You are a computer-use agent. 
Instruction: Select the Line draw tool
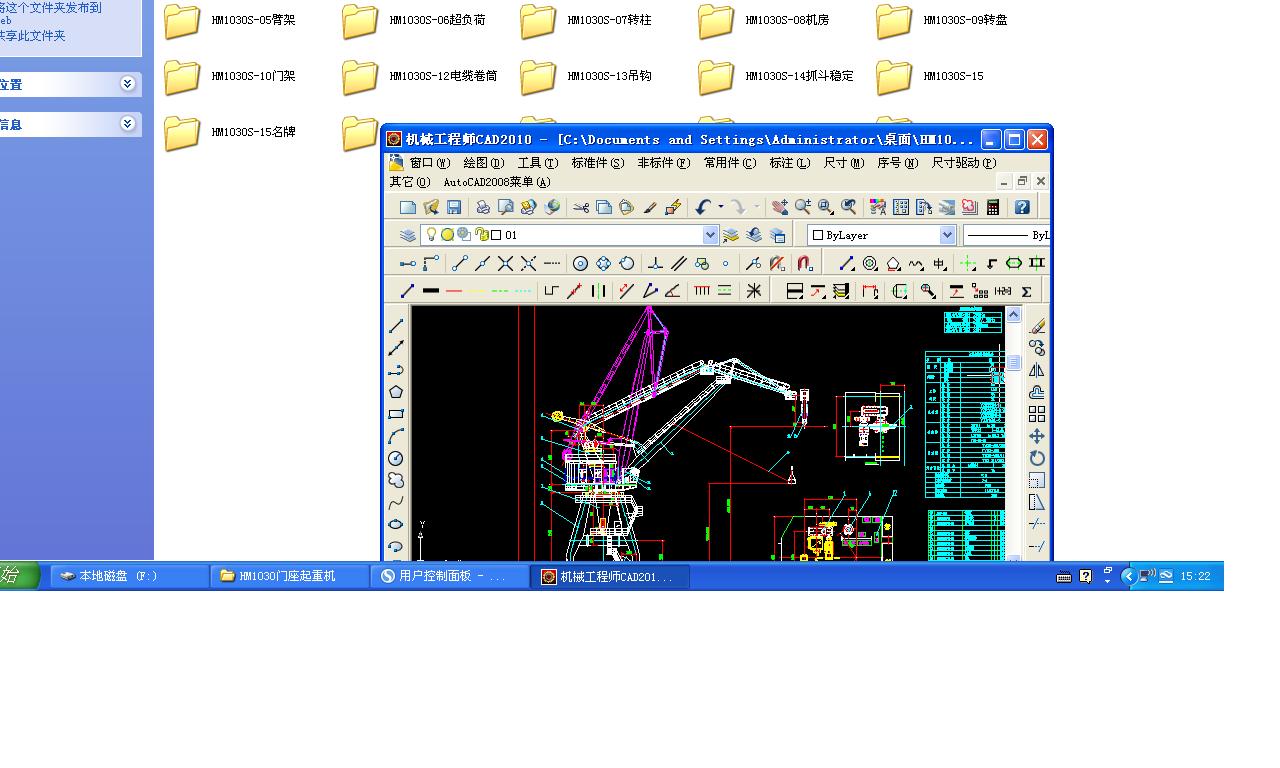pos(396,326)
